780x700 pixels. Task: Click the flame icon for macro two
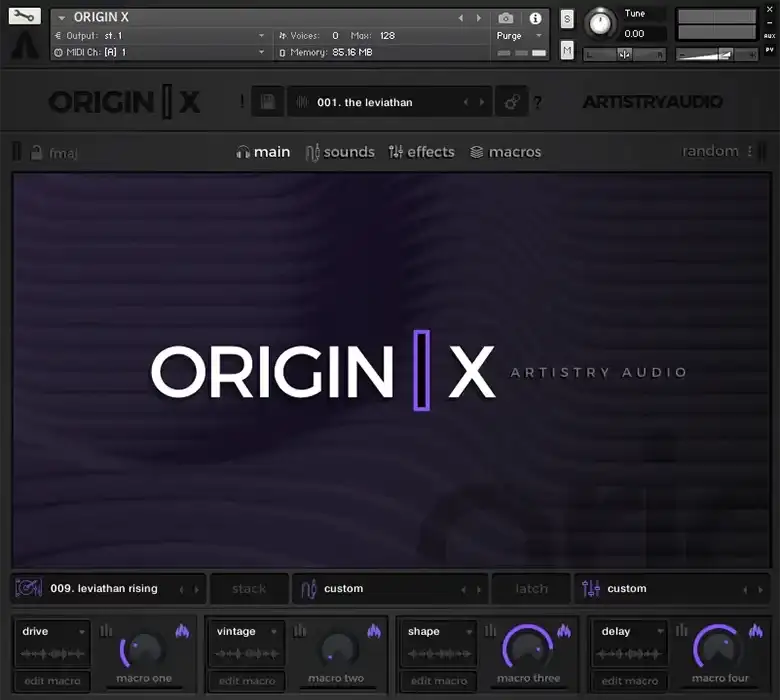point(374,631)
